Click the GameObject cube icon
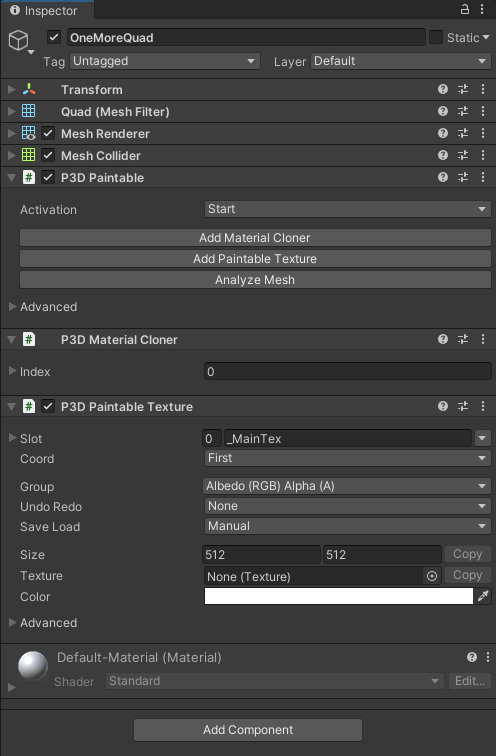 pyautogui.click(x=19, y=40)
